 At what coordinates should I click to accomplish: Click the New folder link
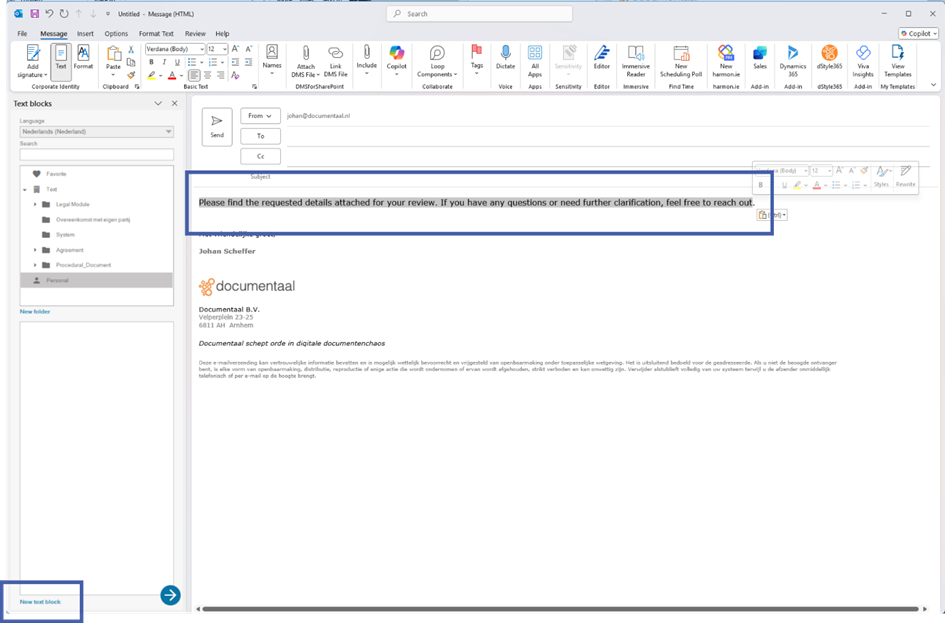click(35, 312)
